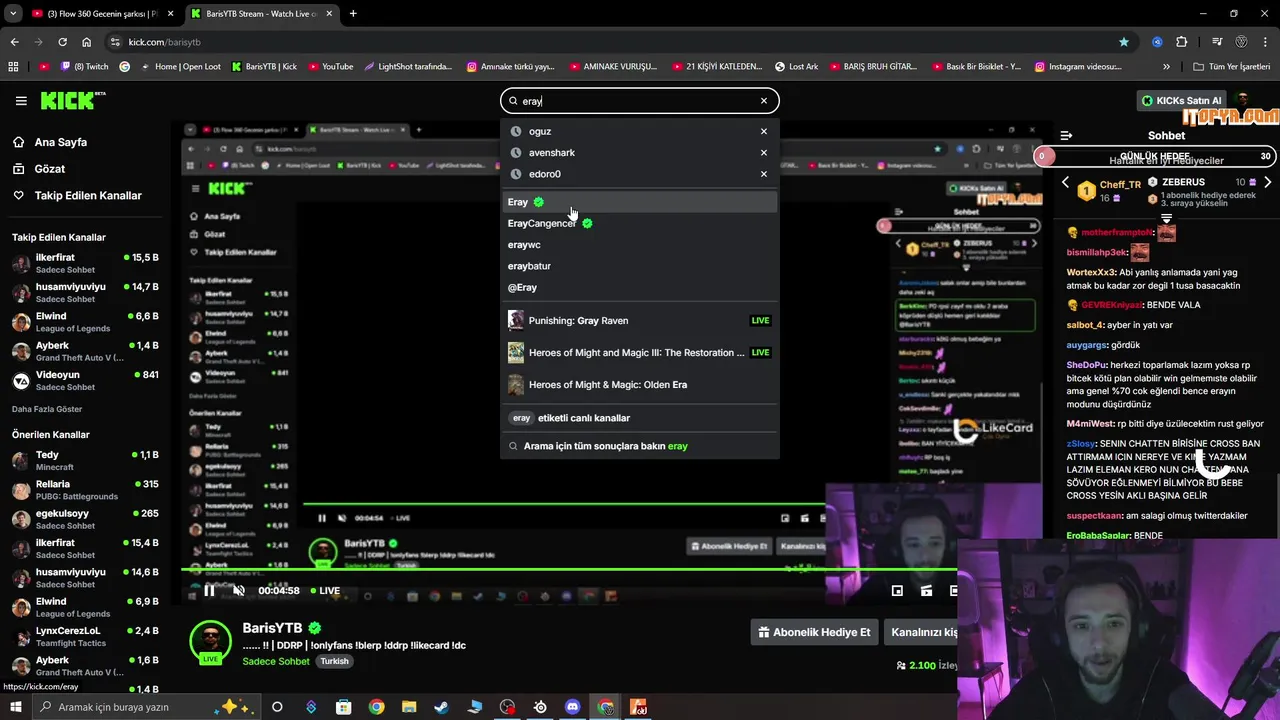1280x720 pixels.
Task: Jump to LIVE in the player
Action: [324, 591]
